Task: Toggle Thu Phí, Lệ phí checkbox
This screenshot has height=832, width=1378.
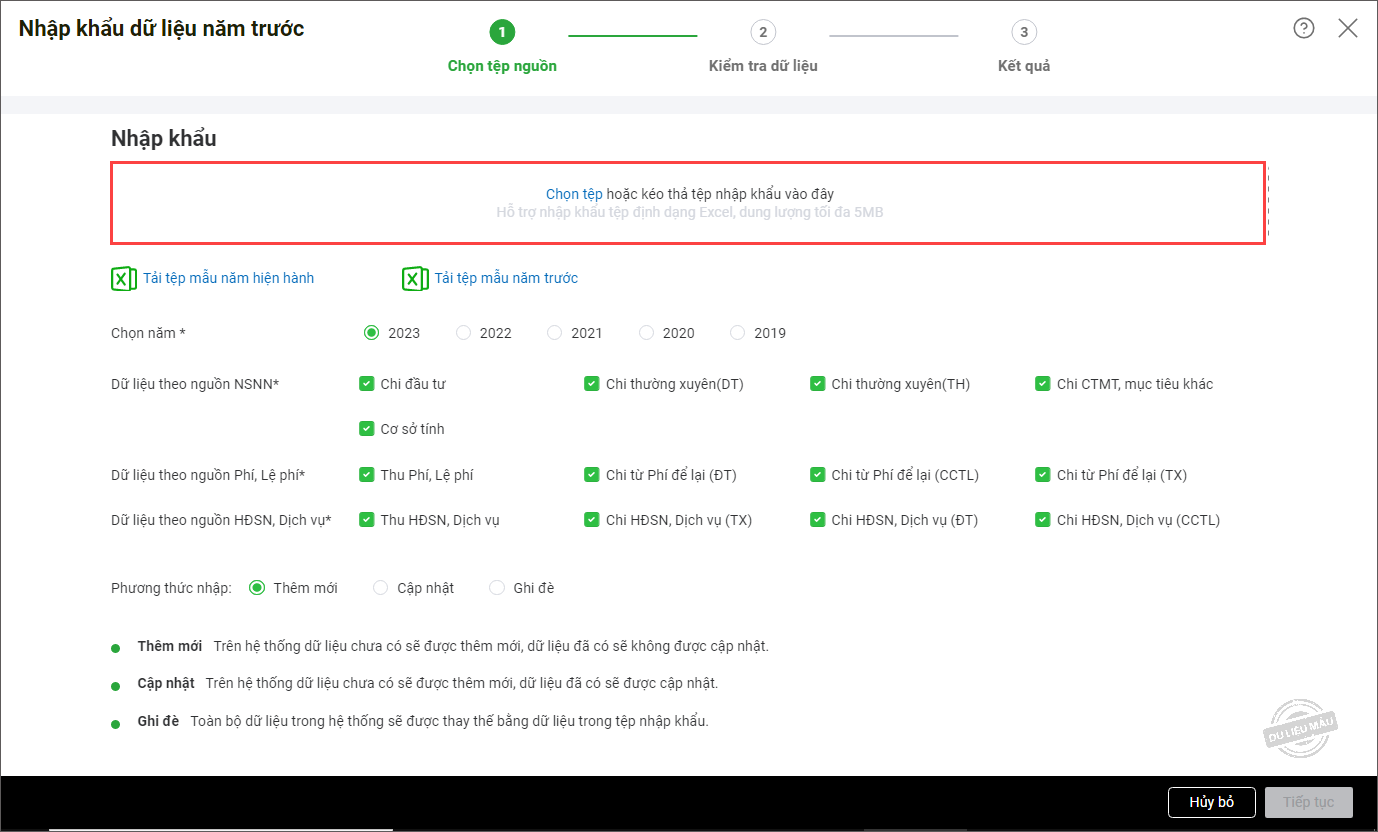Action: (366, 475)
